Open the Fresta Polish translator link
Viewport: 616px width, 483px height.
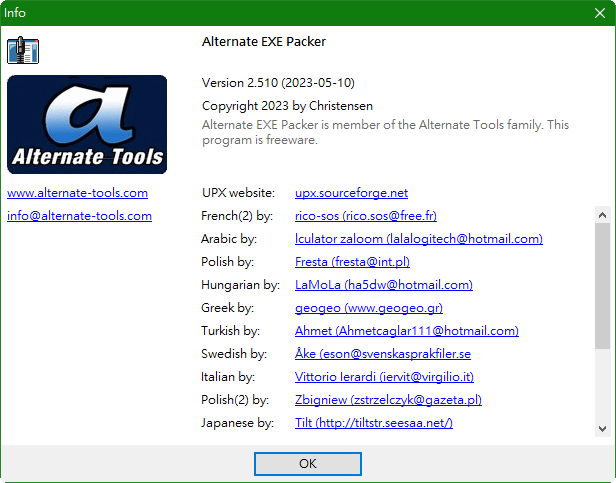352,262
